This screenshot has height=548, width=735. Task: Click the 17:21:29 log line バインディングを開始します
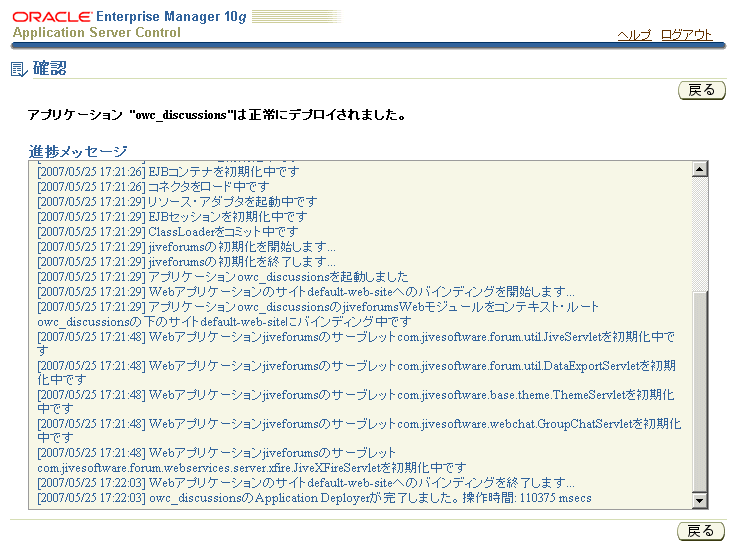tap(306, 292)
